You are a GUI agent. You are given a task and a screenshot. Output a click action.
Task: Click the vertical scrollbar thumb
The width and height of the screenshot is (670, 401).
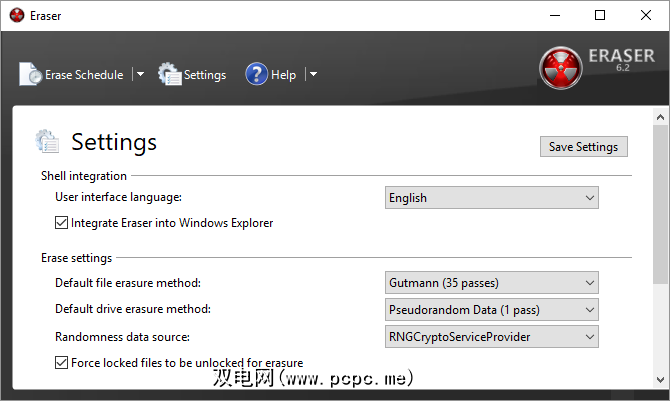click(660, 204)
